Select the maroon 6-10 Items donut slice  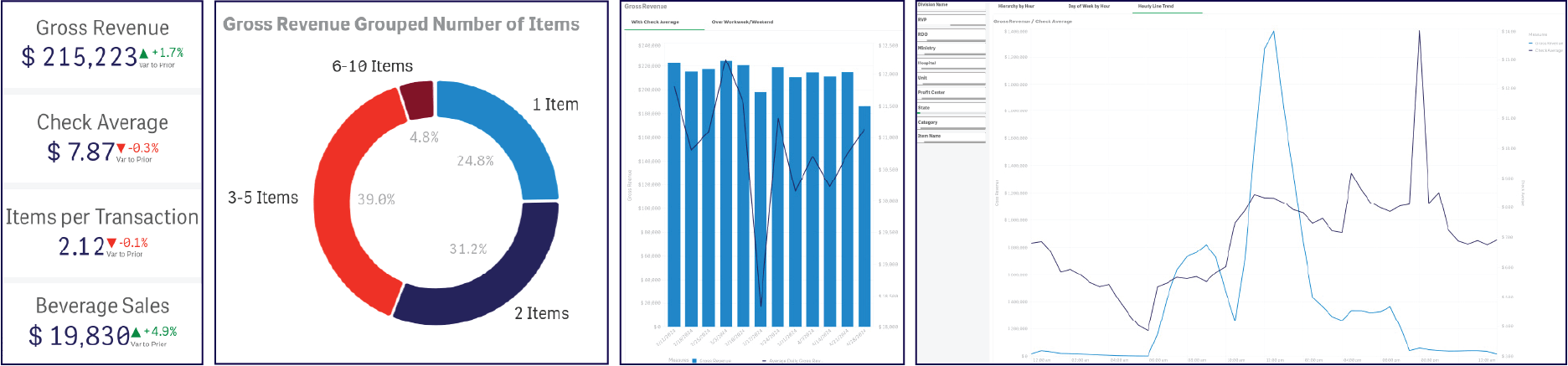coord(417,100)
